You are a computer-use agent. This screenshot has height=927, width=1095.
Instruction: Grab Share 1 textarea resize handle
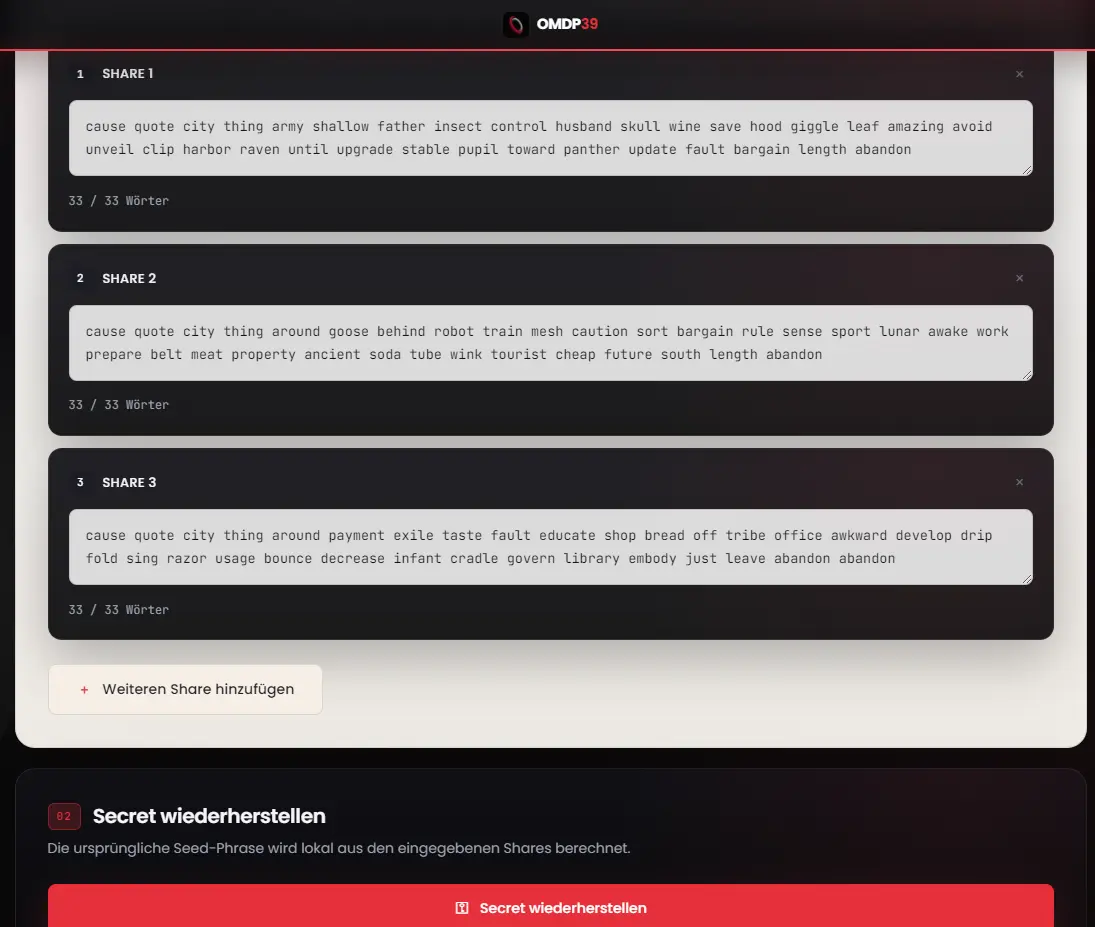click(x=1027, y=170)
